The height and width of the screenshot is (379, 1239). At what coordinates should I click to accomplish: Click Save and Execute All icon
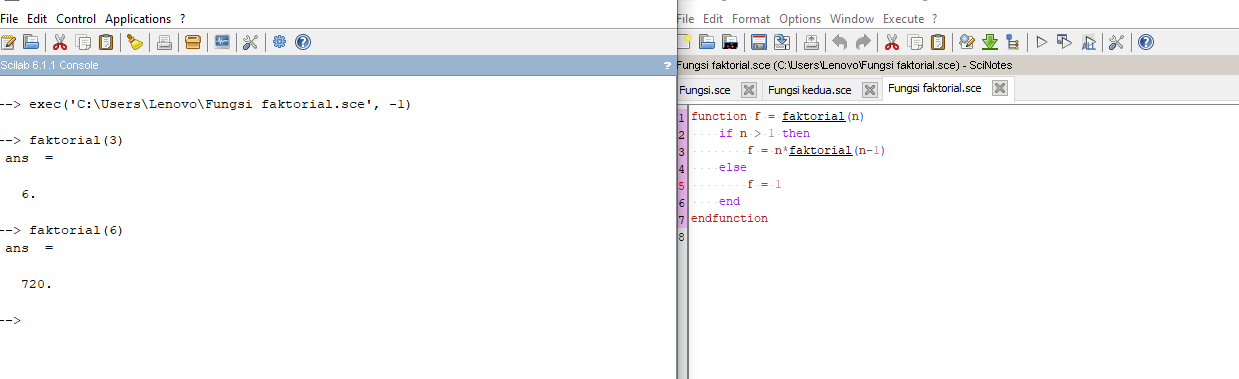[x=1088, y=42]
